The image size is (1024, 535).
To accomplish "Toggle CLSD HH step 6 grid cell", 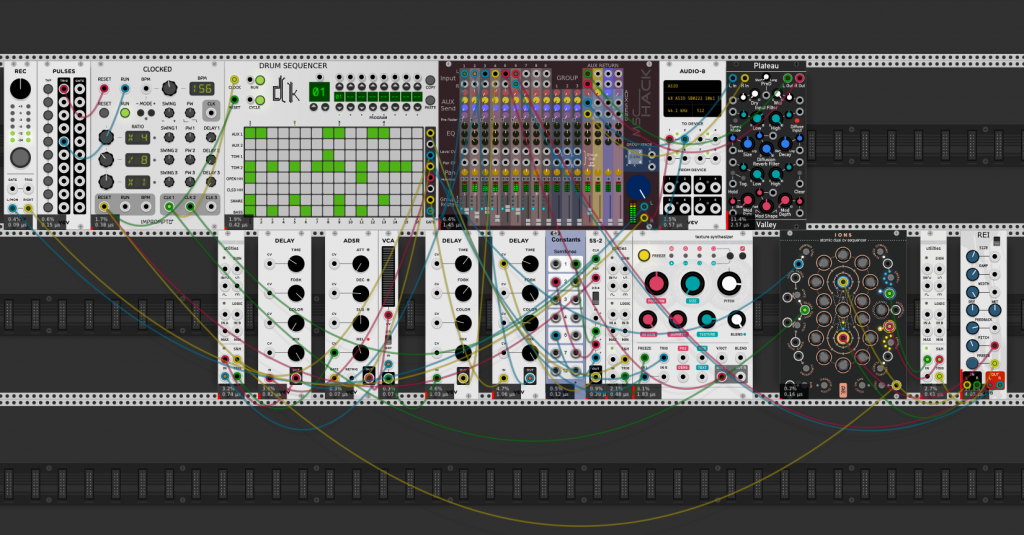I will tap(306, 189).
